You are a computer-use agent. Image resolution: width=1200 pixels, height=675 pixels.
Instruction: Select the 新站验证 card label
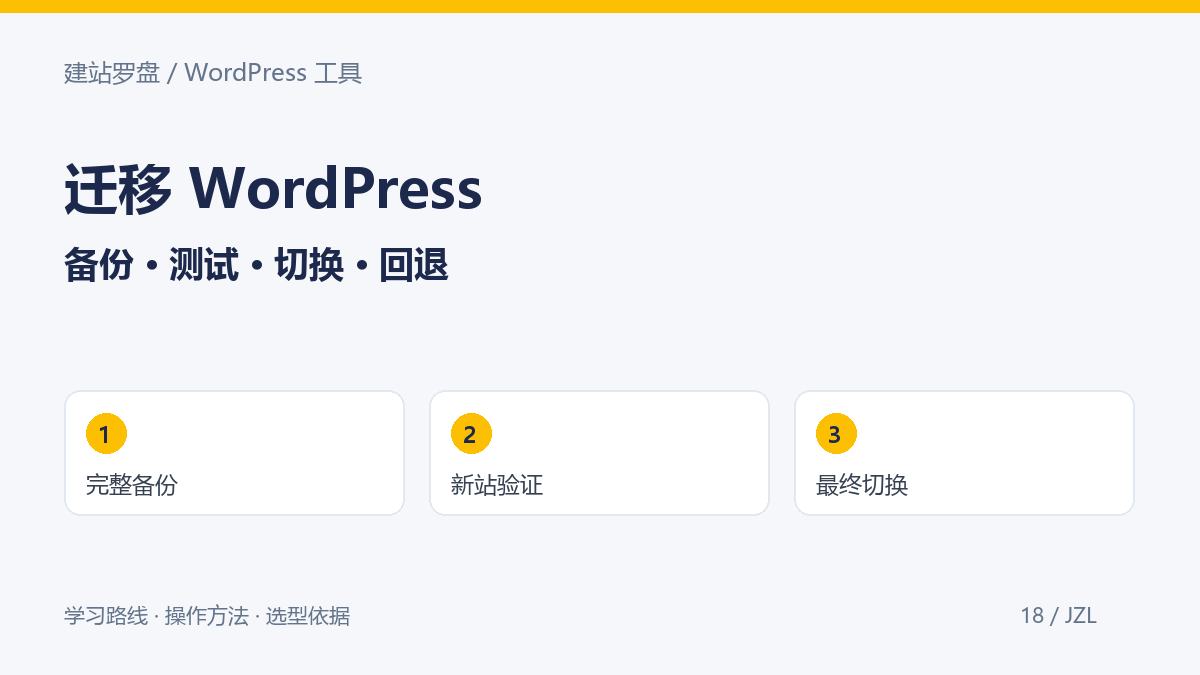point(497,486)
